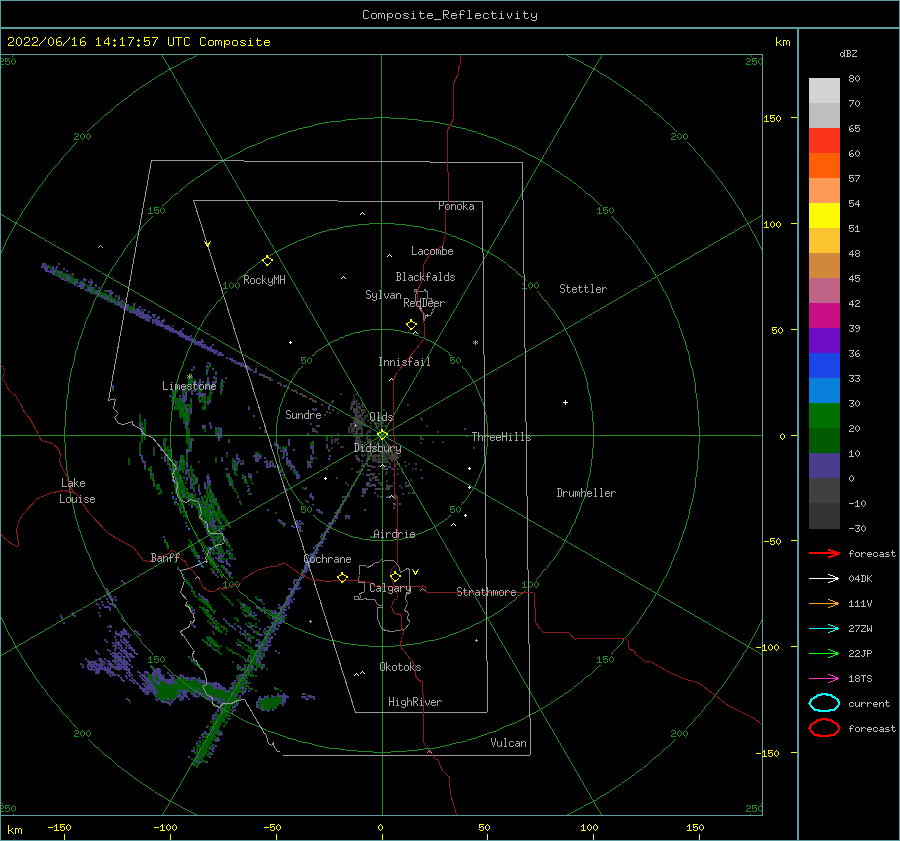Screen dimensions: 900x841
Task: Click the slate-purple 0-10 dBZ swatch
Action: pos(824,466)
